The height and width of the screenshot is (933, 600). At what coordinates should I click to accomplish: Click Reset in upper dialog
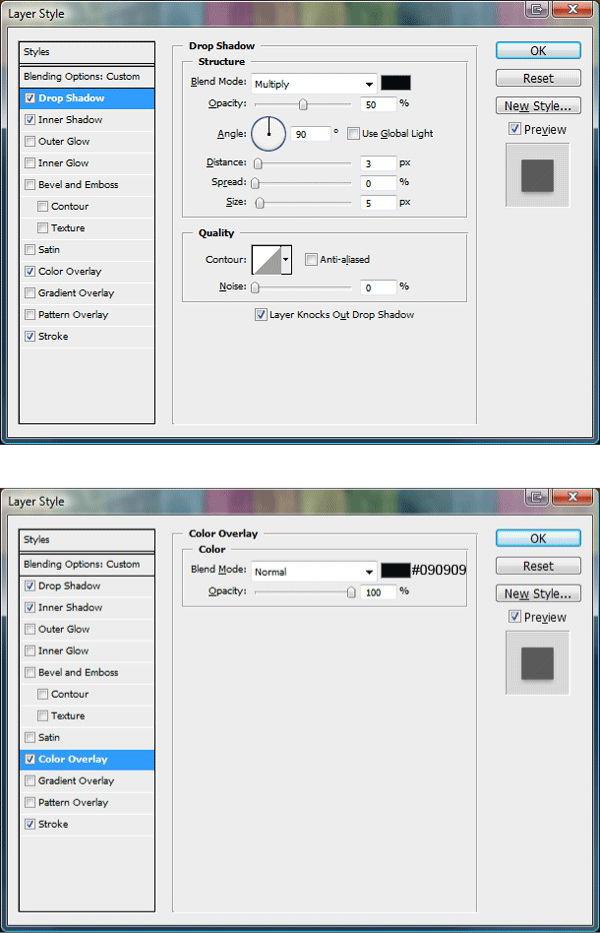click(538, 78)
